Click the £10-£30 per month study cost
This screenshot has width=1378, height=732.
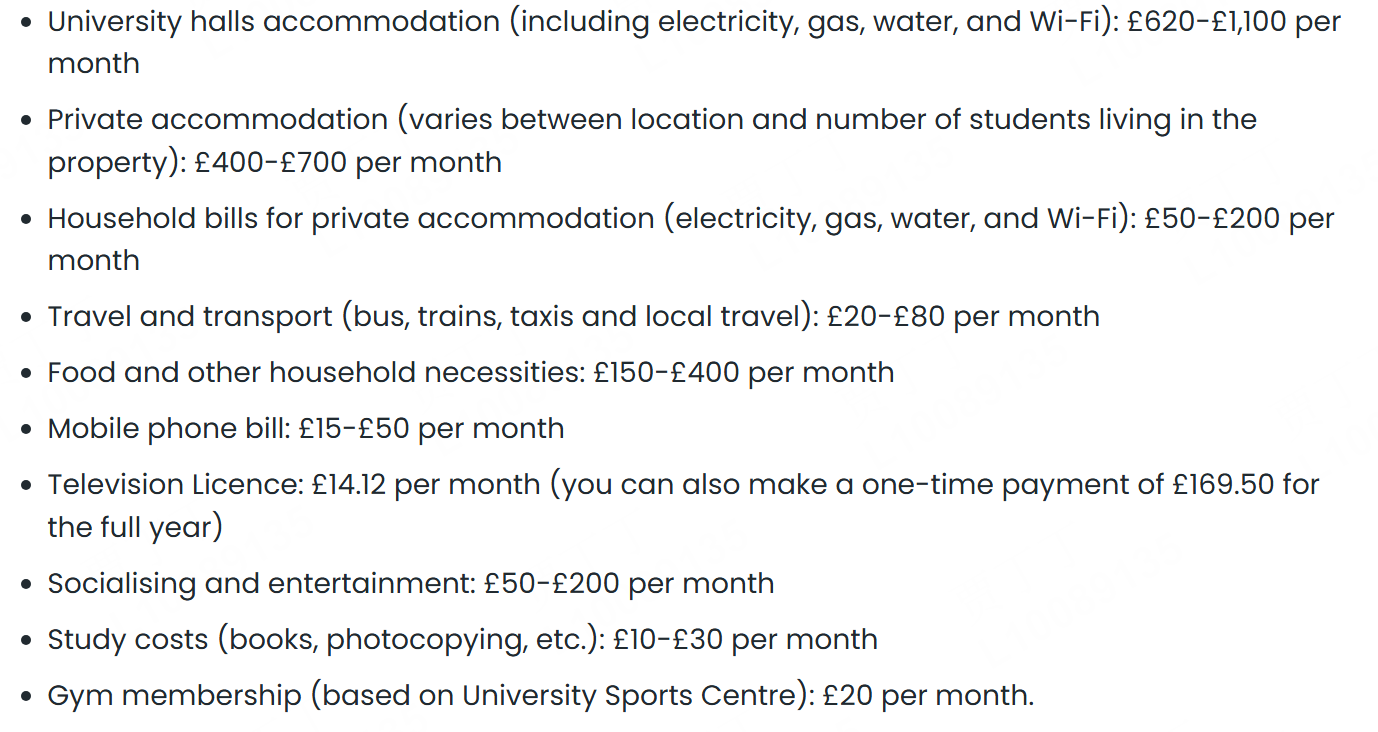pos(745,640)
